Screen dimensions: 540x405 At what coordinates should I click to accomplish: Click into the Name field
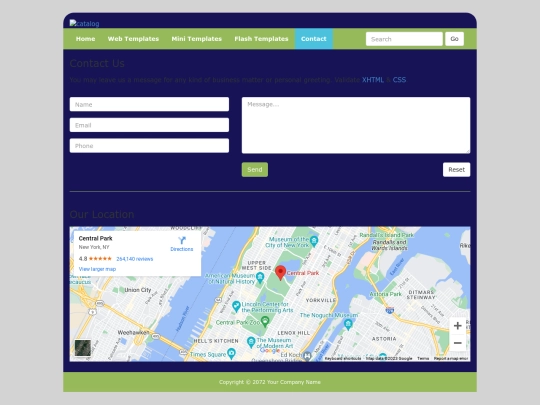click(x=149, y=104)
